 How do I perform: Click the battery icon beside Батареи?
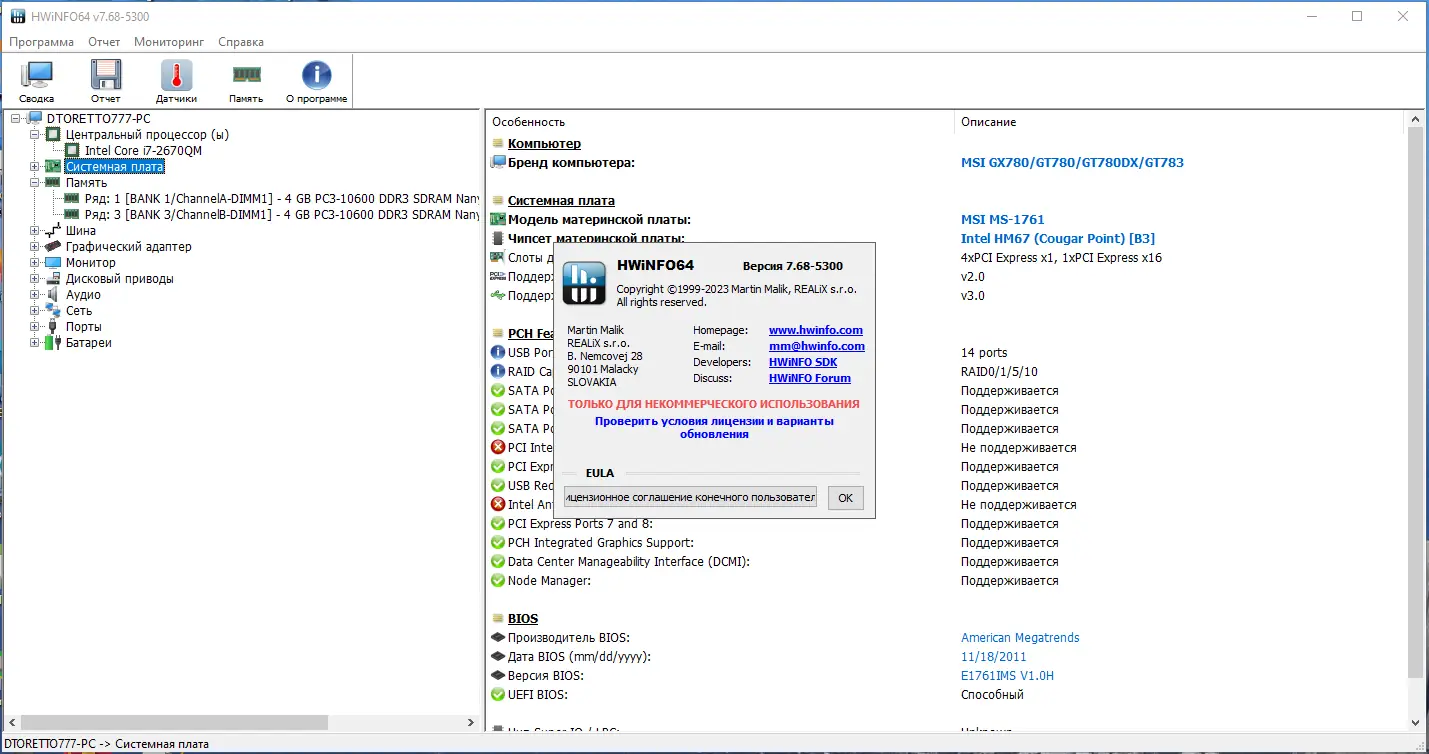53,343
